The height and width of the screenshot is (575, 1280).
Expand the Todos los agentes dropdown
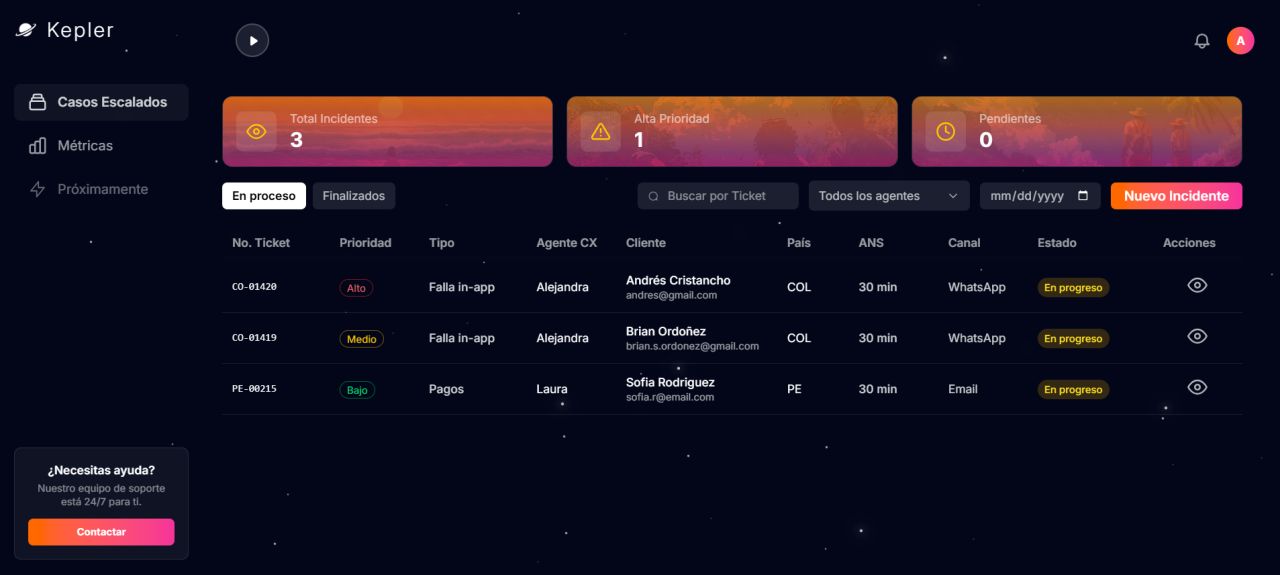(889, 196)
